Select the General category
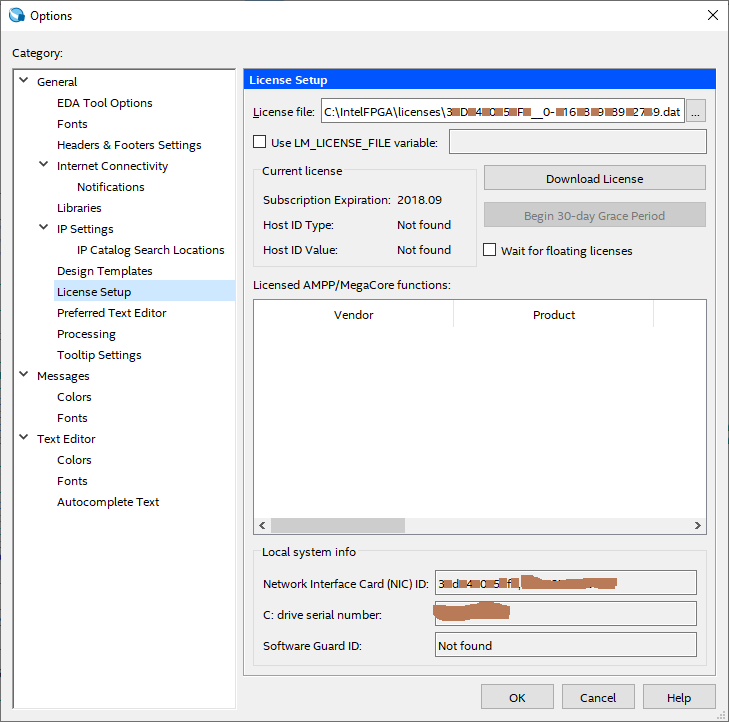This screenshot has width=729, height=722. 57,82
